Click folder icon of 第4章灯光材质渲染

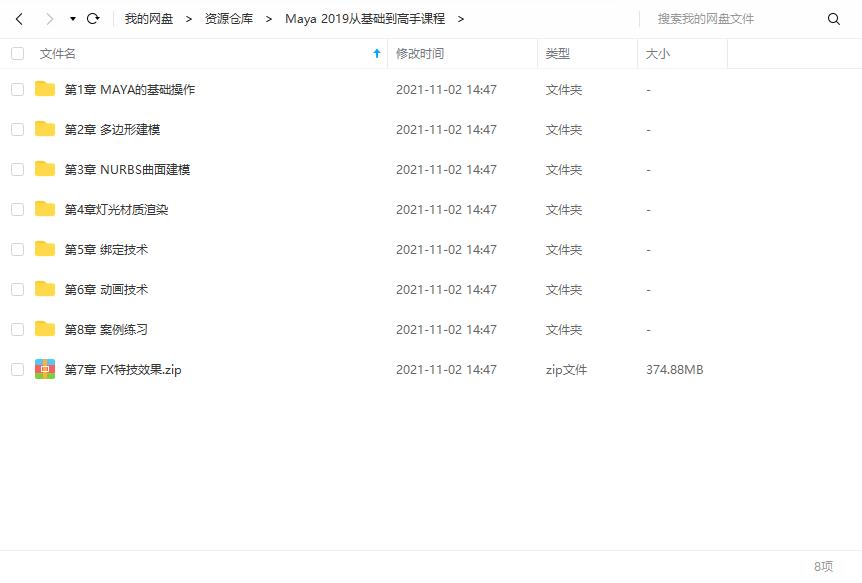click(45, 209)
